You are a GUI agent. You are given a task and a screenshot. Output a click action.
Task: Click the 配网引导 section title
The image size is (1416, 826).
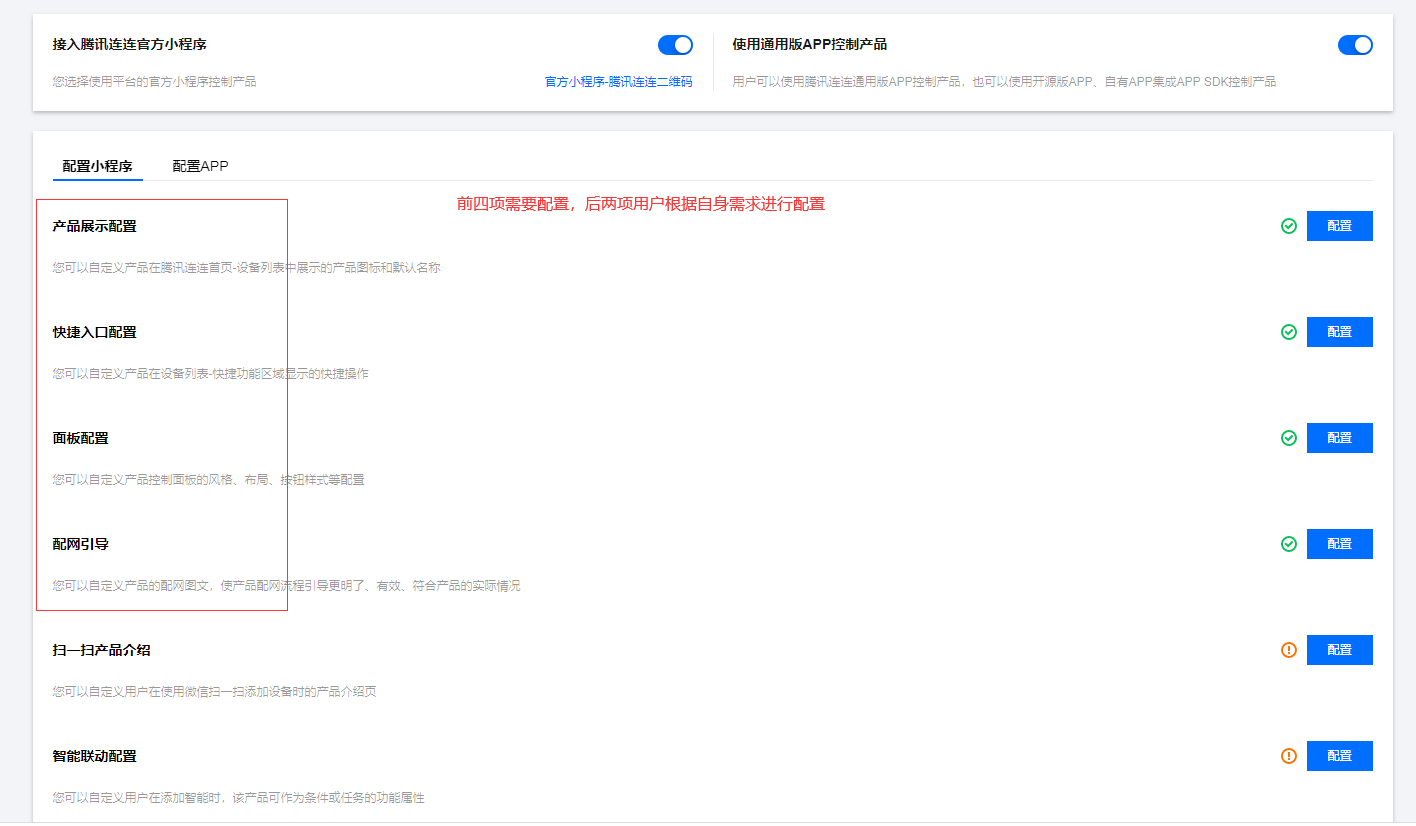[78, 543]
